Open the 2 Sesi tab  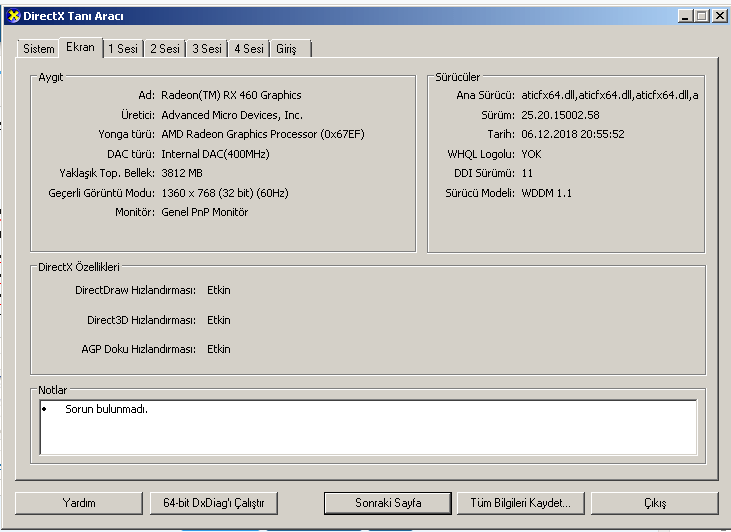point(165,48)
